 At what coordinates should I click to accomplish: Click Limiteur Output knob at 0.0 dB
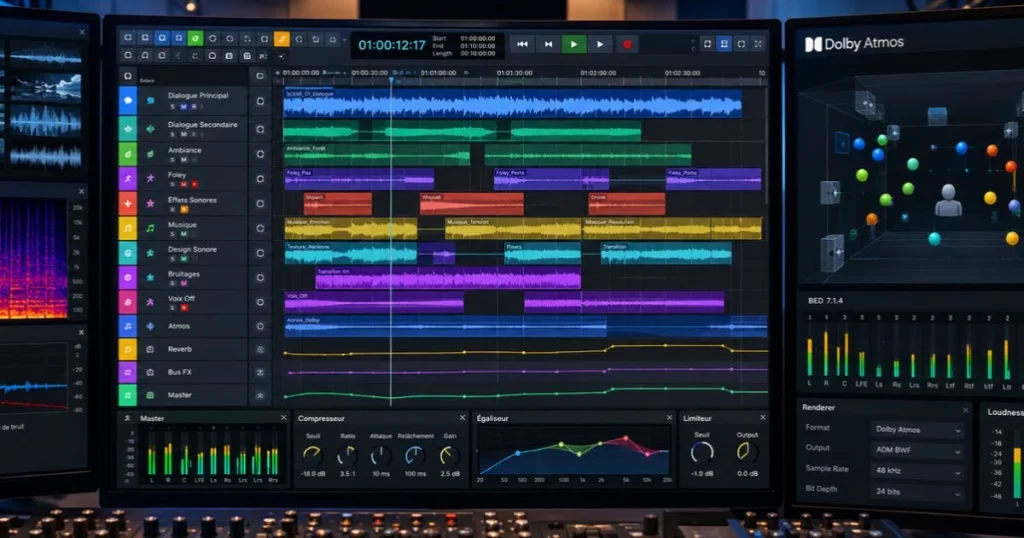[x=746, y=452]
